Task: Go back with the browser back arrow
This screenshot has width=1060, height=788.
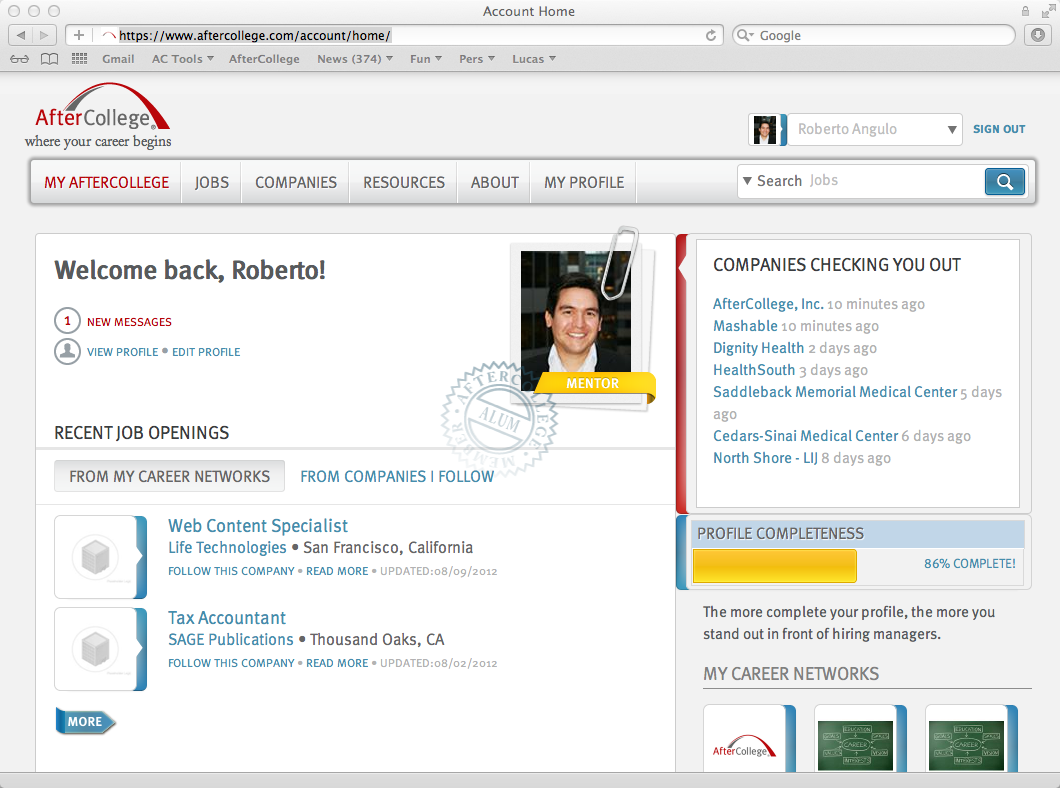Action: click(x=21, y=35)
